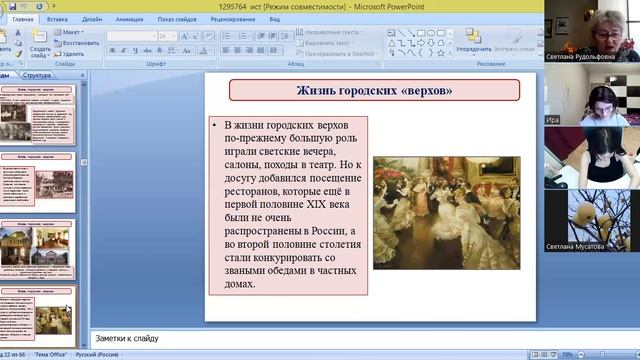Image resolution: width=640 pixels, height=360 pixels.
Task: Open the font size combo box
Action: 167,36
